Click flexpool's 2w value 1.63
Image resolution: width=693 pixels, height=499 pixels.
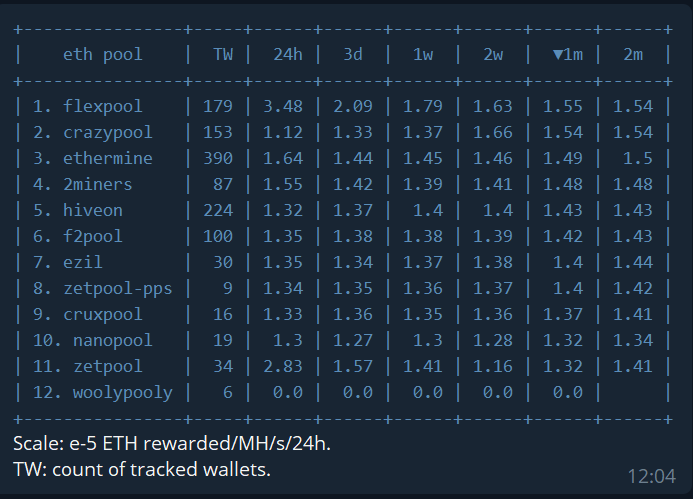pos(493,107)
